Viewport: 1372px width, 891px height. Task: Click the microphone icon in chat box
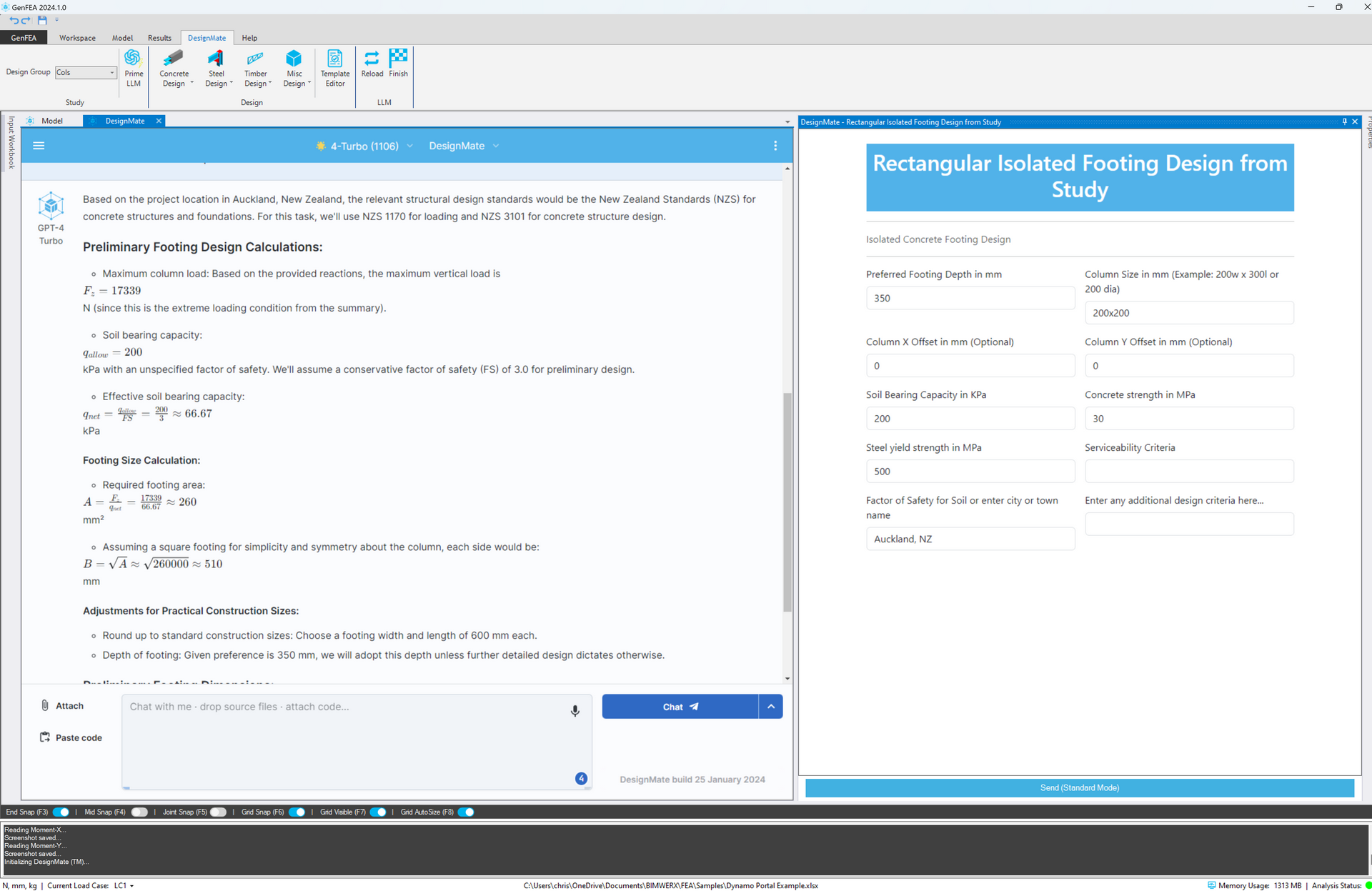pyautogui.click(x=575, y=710)
